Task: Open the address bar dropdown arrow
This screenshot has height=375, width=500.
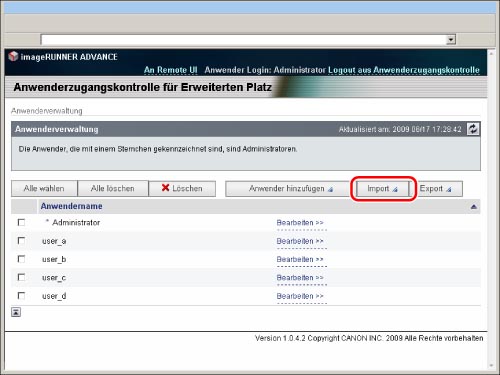Action: click(451, 40)
